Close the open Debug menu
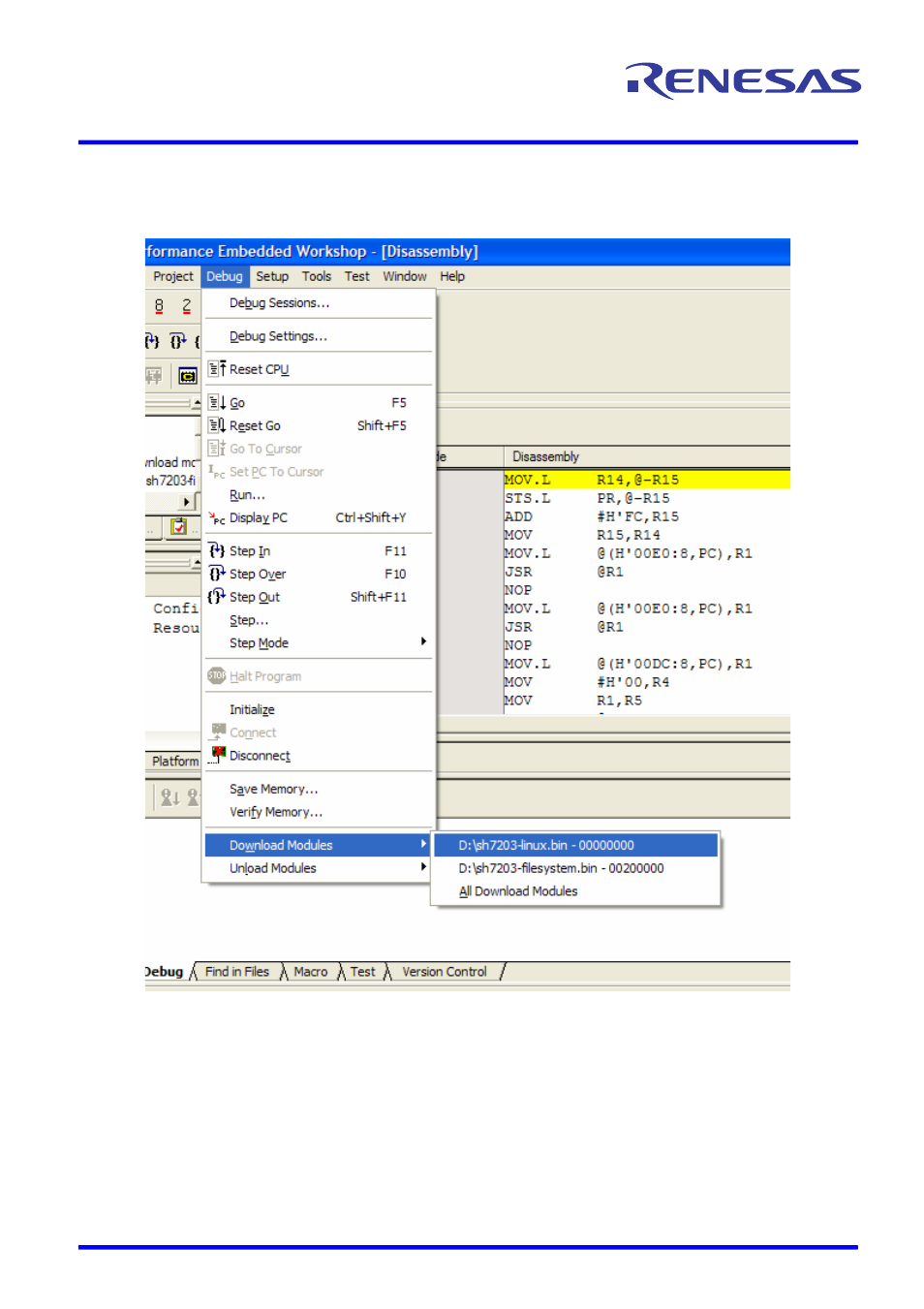The image size is (924, 1309). point(225,276)
